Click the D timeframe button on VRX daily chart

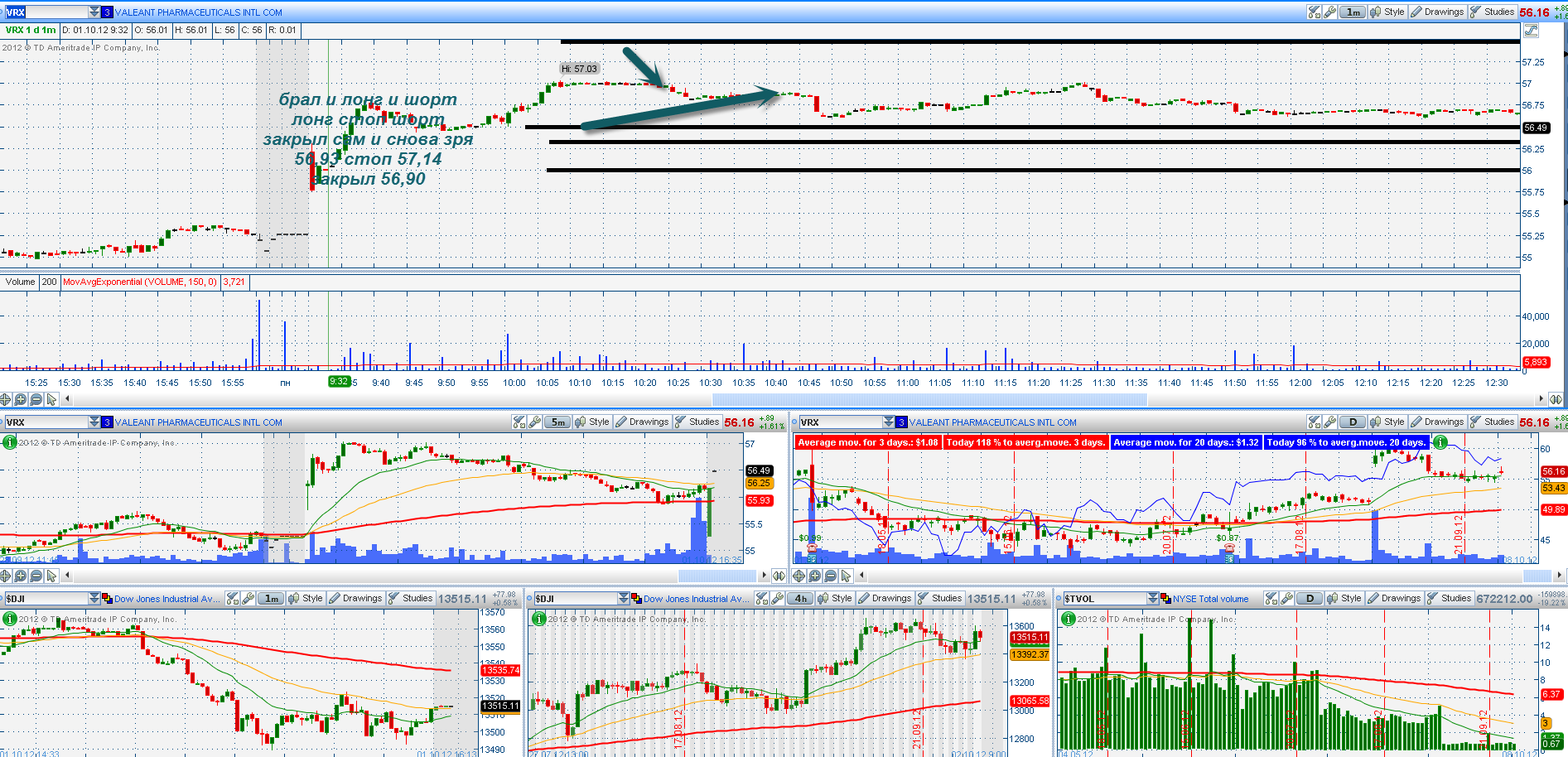click(1353, 422)
